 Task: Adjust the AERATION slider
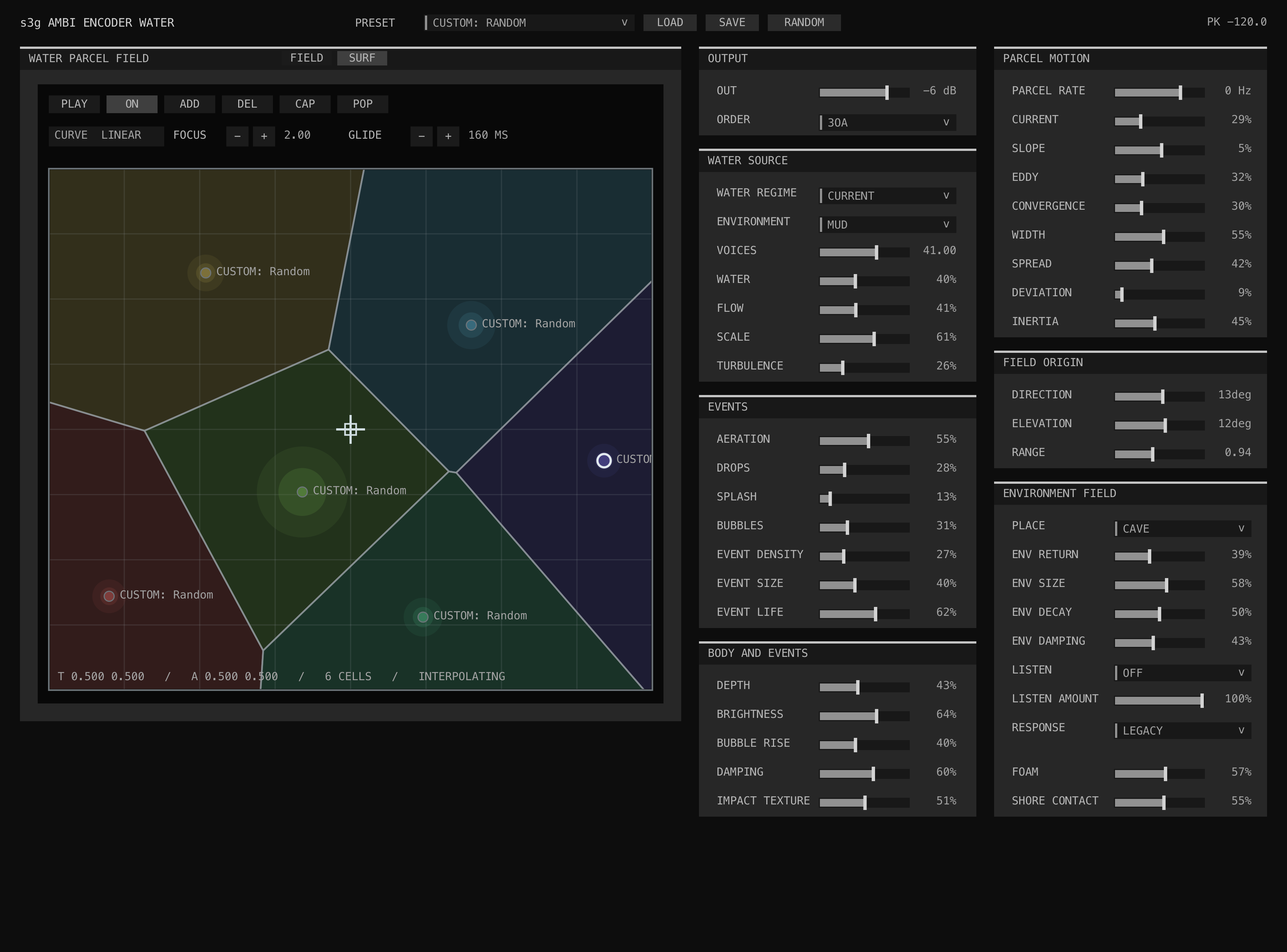click(x=864, y=441)
